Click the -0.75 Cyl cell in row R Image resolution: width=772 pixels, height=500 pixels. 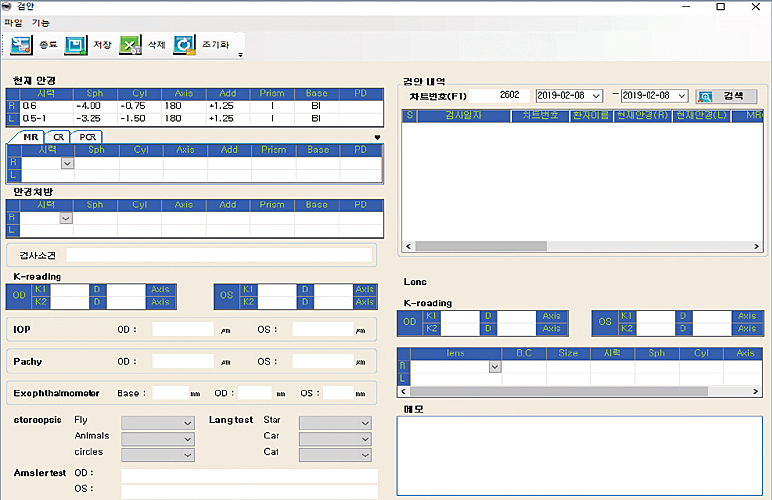[140, 106]
